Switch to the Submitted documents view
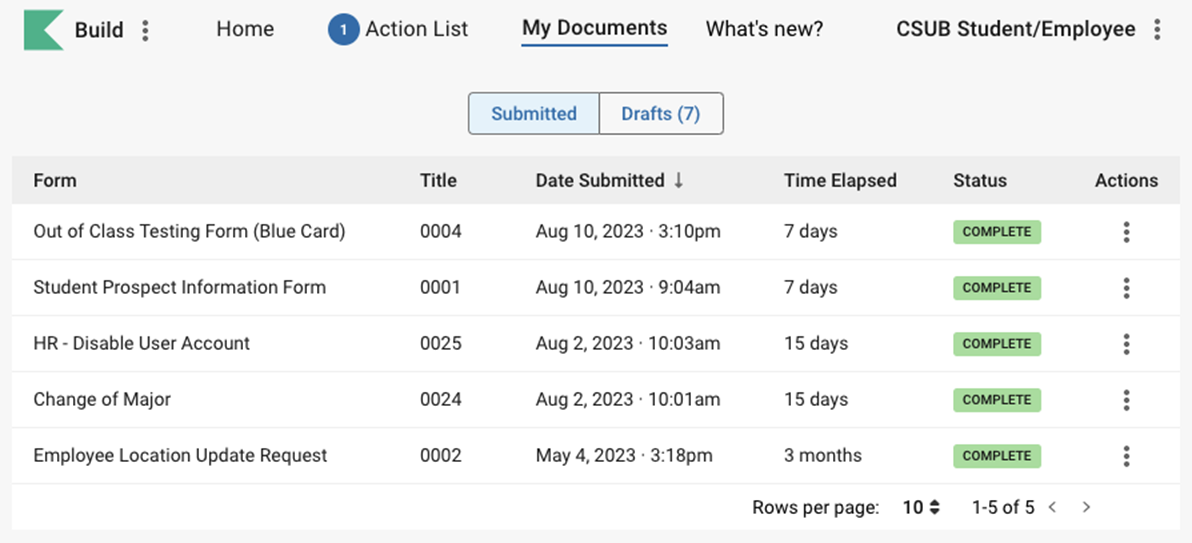 [x=533, y=114]
